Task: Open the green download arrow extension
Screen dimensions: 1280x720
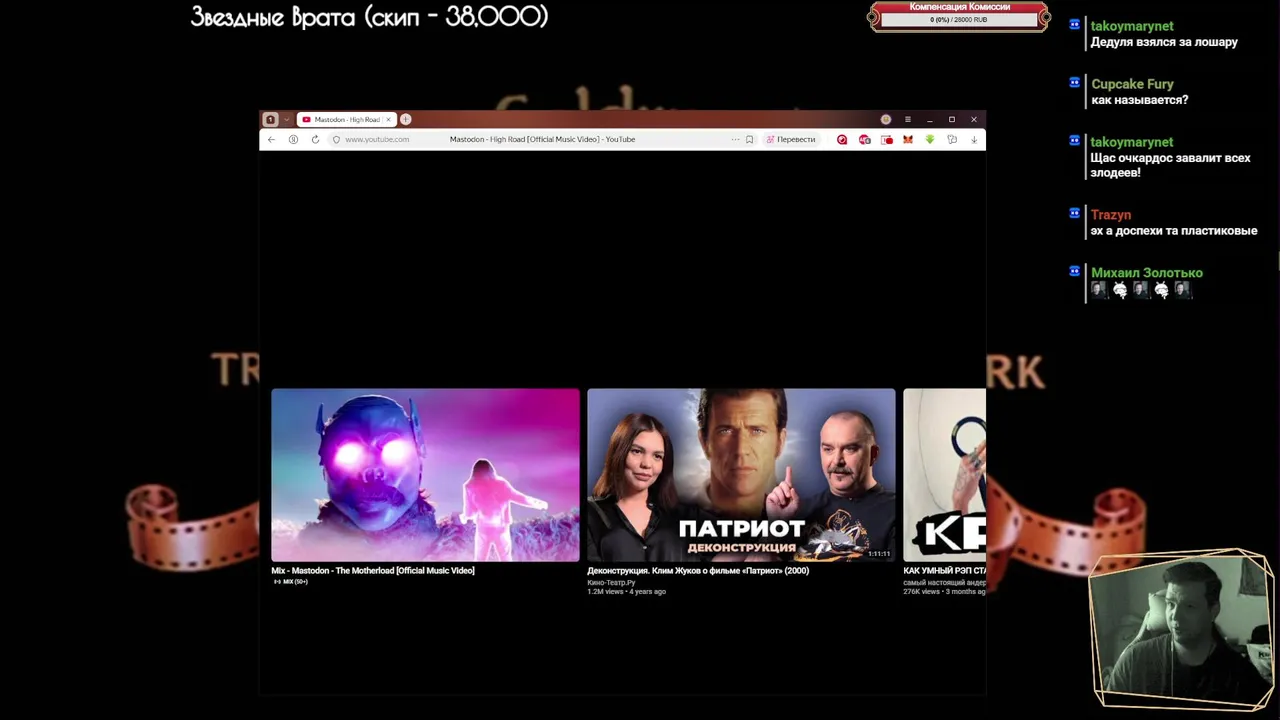Action: (x=930, y=139)
